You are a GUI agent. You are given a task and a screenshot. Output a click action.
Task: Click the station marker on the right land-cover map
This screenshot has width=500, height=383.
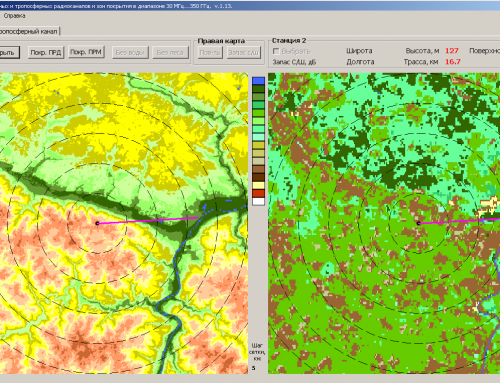(x=419, y=223)
